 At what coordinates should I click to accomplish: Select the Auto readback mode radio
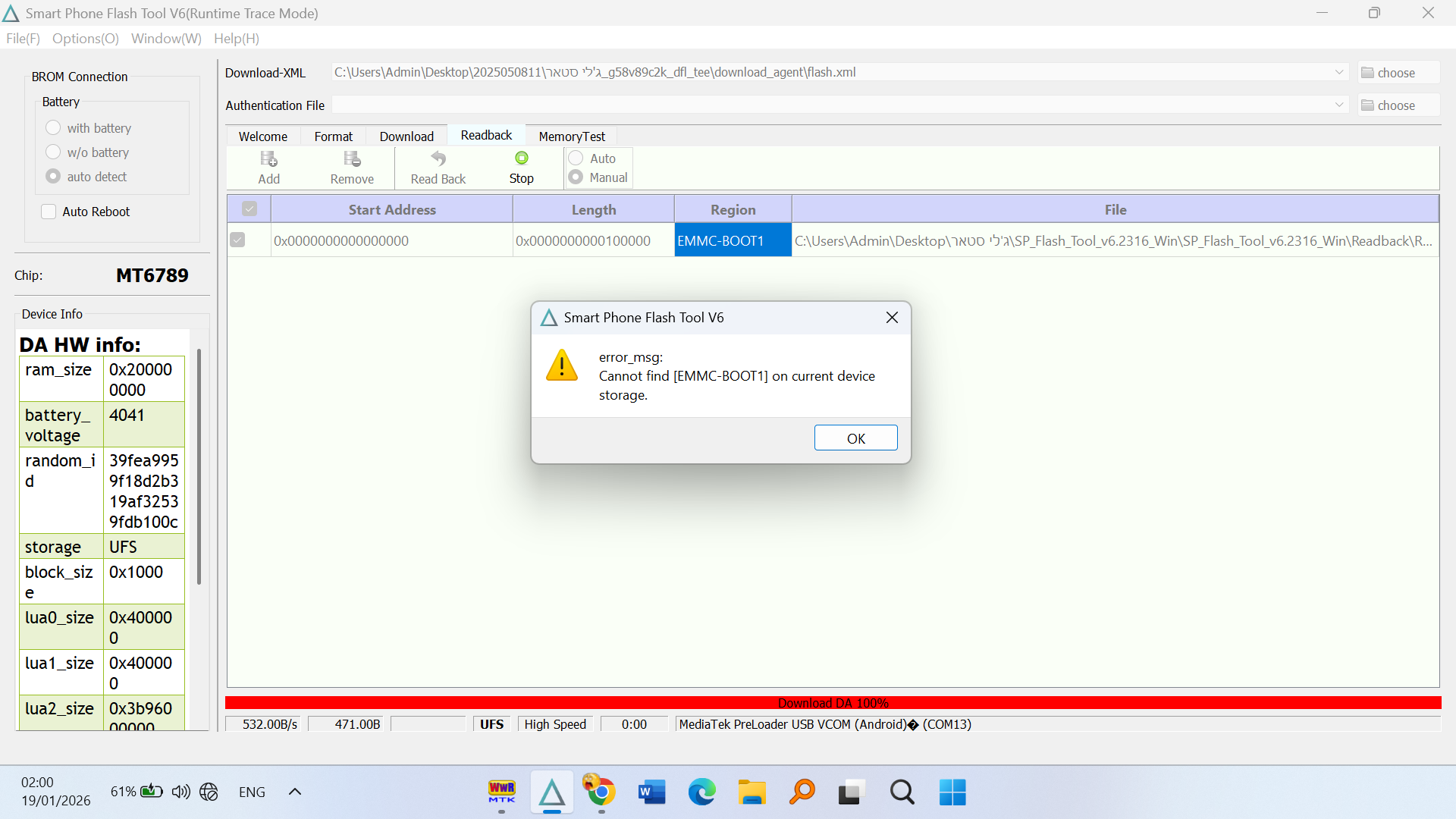(576, 158)
